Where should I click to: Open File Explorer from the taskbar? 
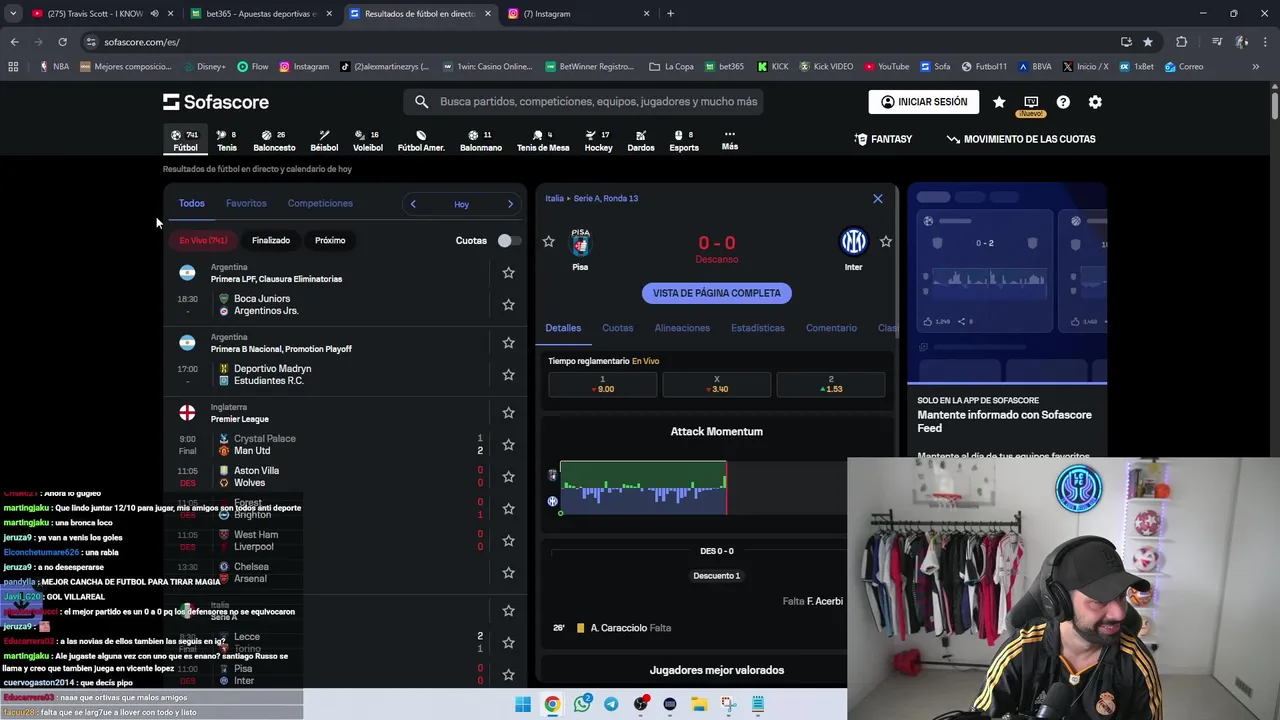click(x=699, y=704)
